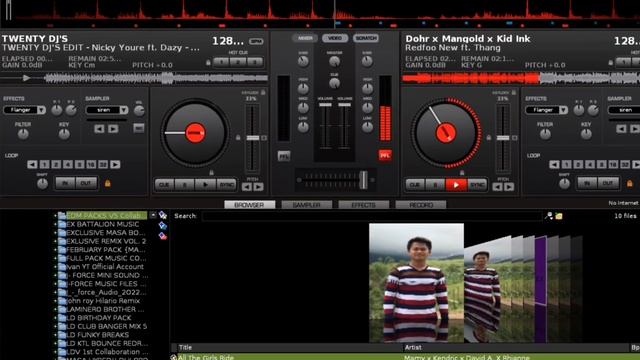The width and height of the screenshot is (640, 360).
Task: Halve the left deck loop length arrow
Action: pos(32,164)
